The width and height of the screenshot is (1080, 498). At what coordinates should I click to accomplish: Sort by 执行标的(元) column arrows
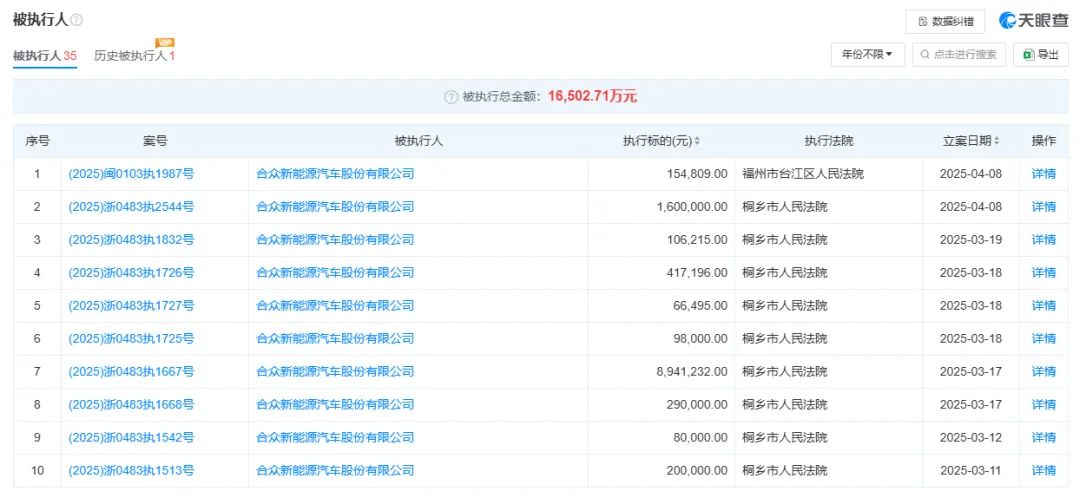point(696,141)
